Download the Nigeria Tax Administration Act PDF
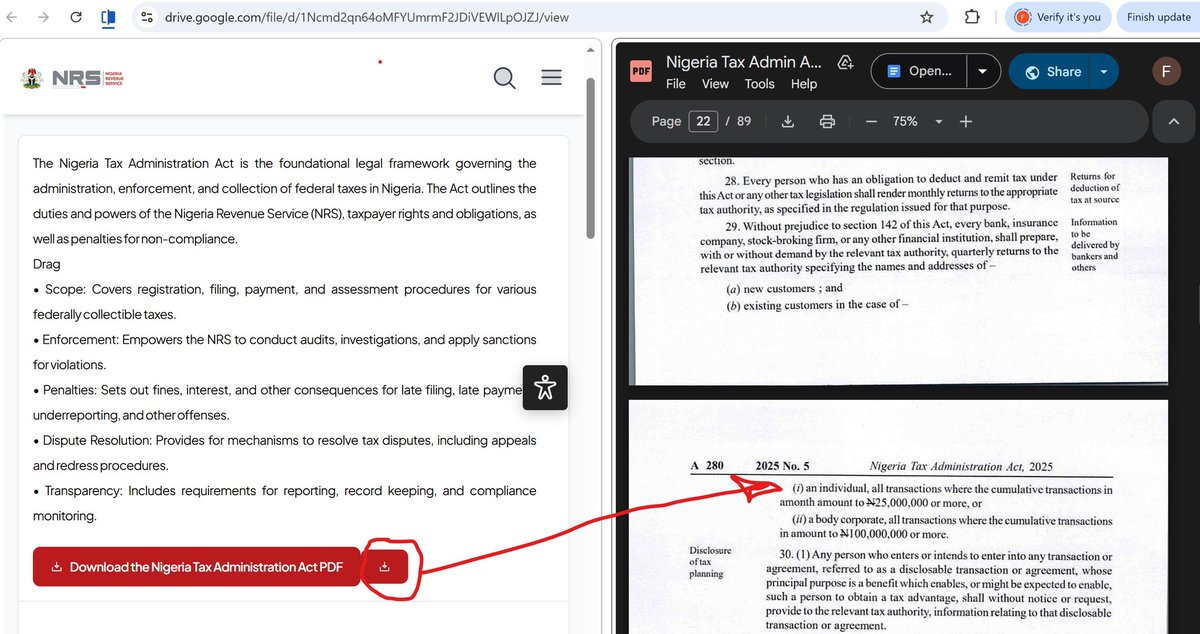This screenshot has width=1200, height=634. (x=196, y=567)
